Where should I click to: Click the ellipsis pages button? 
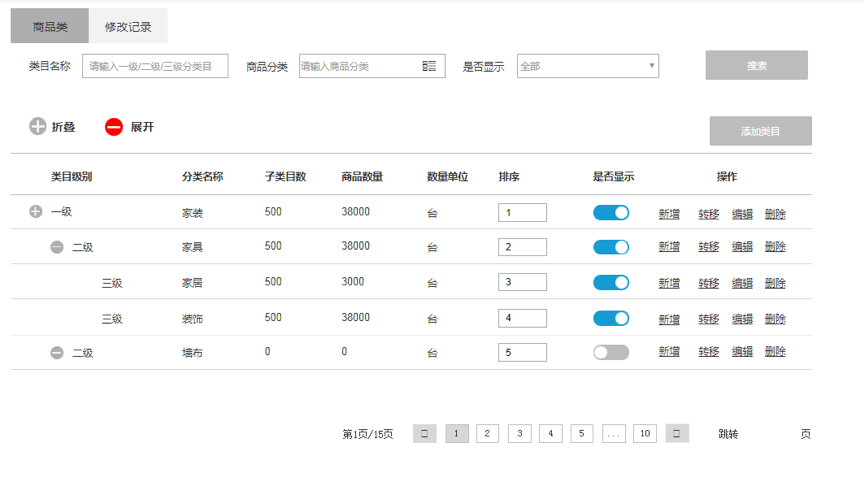(x=614, y=434)
